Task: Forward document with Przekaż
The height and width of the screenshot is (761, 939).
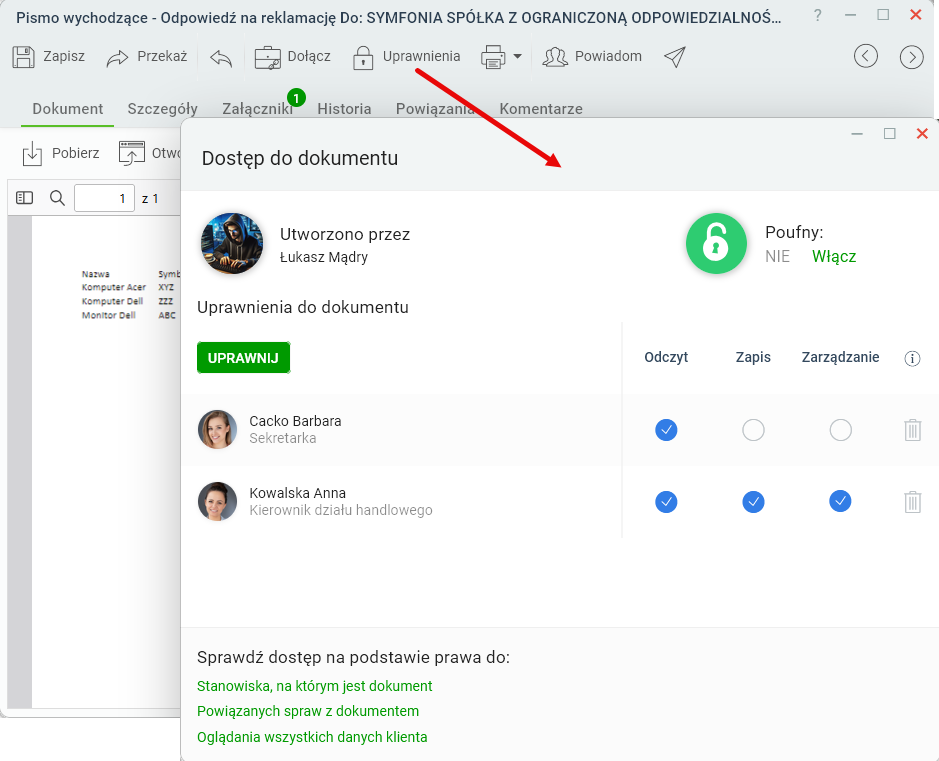Action: click(147, 57)
